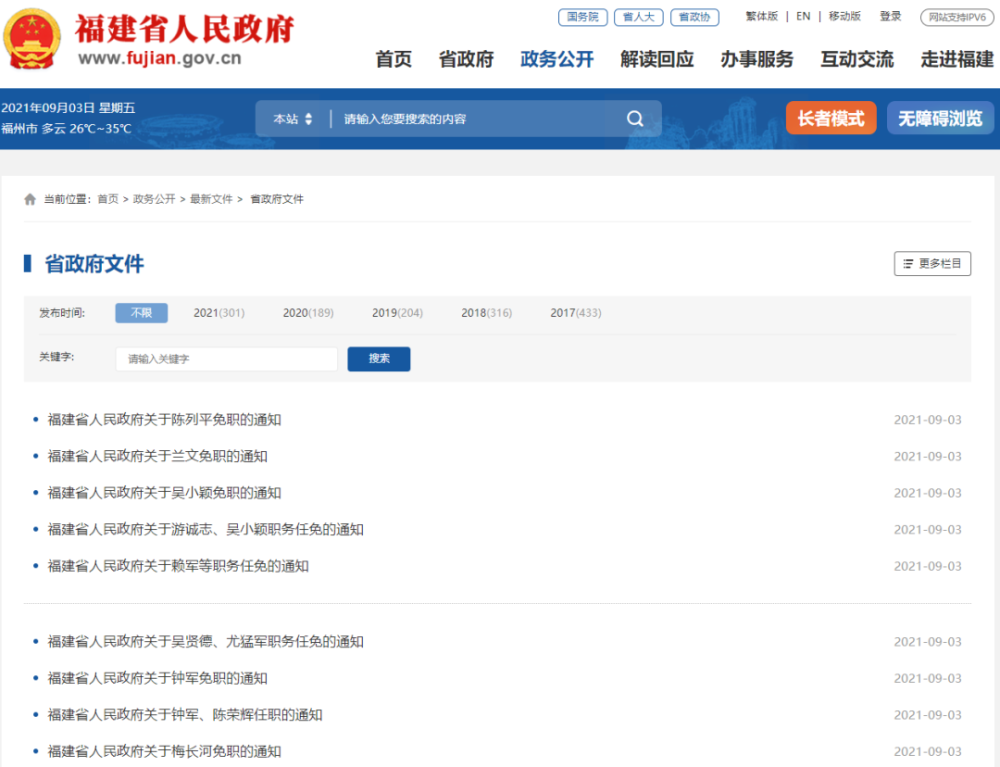Click the www.fujian.gov.cn site title

pos(159,59)
